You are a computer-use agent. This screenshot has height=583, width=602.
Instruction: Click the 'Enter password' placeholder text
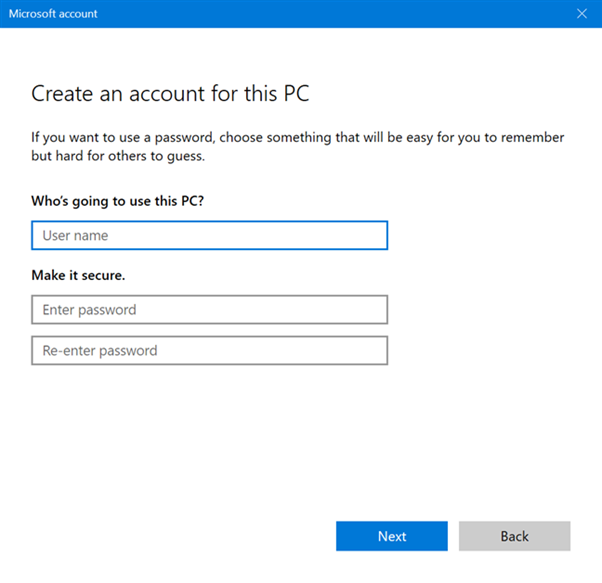[x=89, y=310]
